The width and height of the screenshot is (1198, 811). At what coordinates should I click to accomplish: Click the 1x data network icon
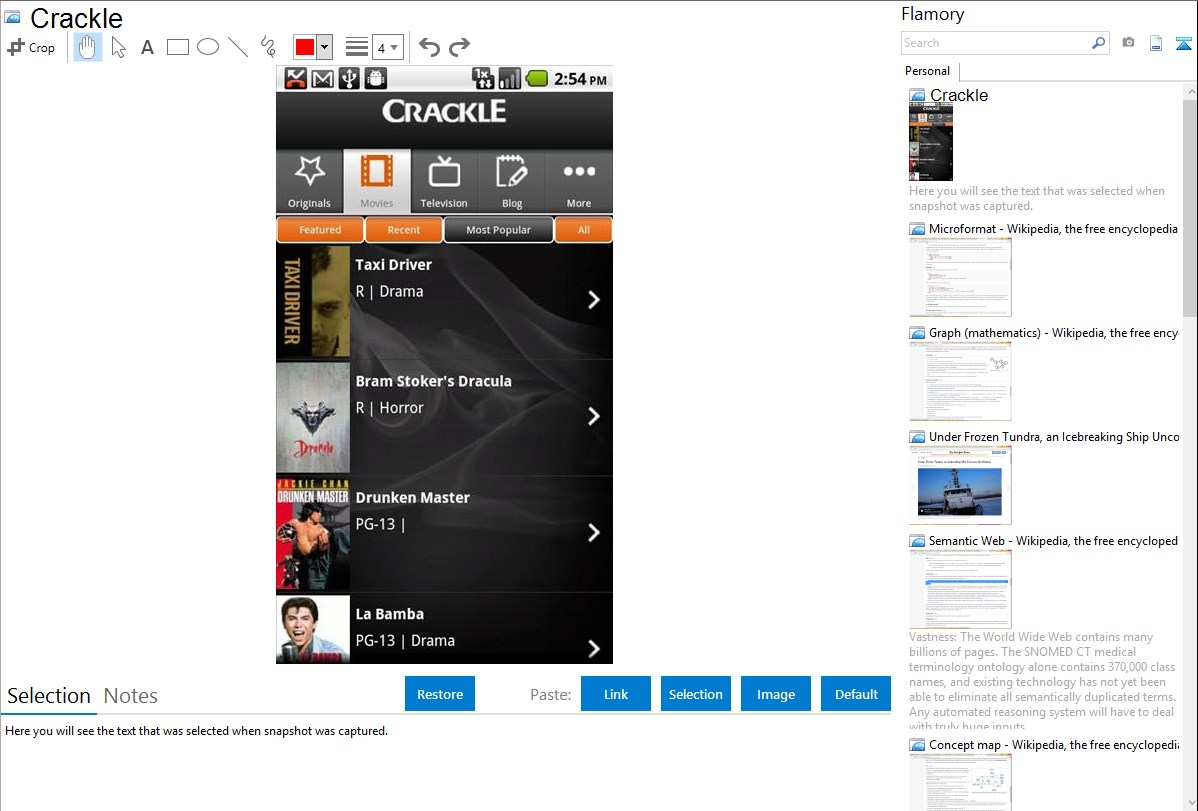(x=483, y=79)
